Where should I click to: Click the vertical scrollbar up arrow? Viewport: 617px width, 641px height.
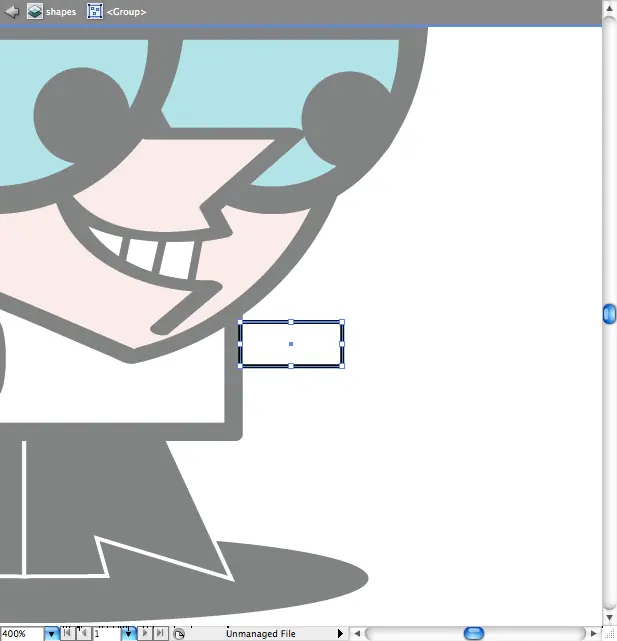pyautogui.click(x=609, y=8)
